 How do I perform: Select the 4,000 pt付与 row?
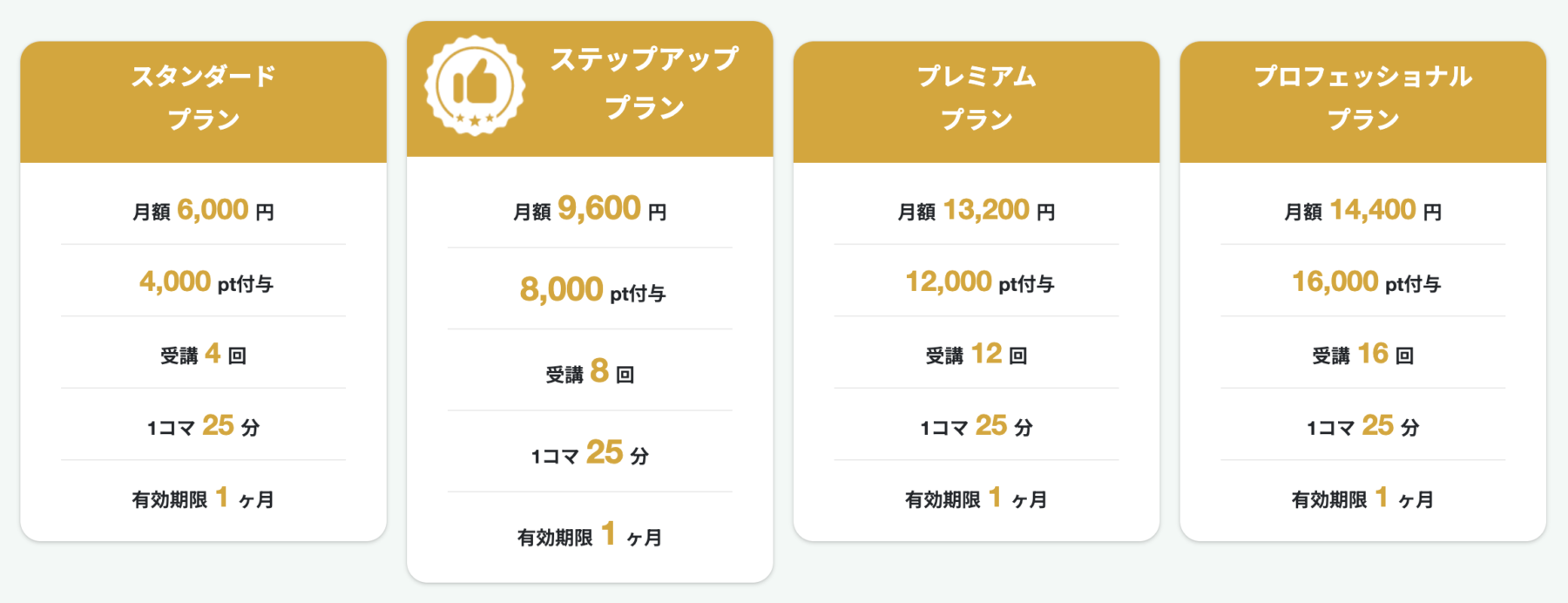pos(203,281)
